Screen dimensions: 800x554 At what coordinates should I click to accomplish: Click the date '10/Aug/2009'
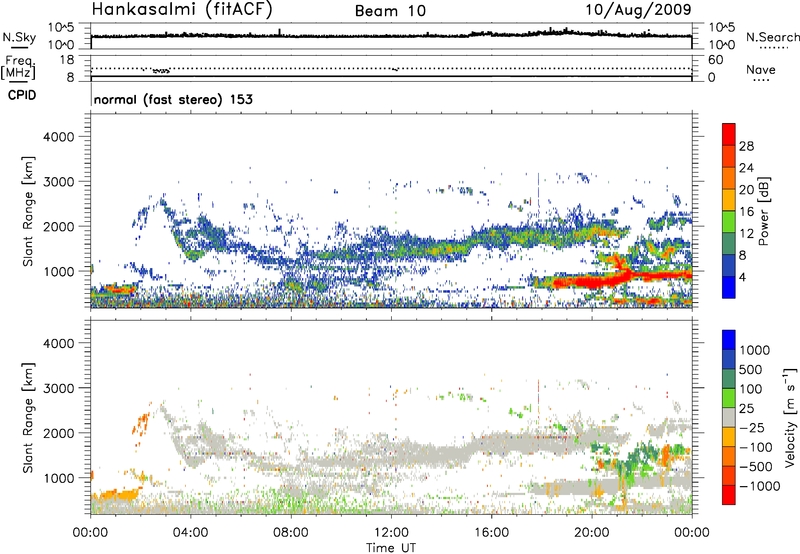click(x=638, y=10)
